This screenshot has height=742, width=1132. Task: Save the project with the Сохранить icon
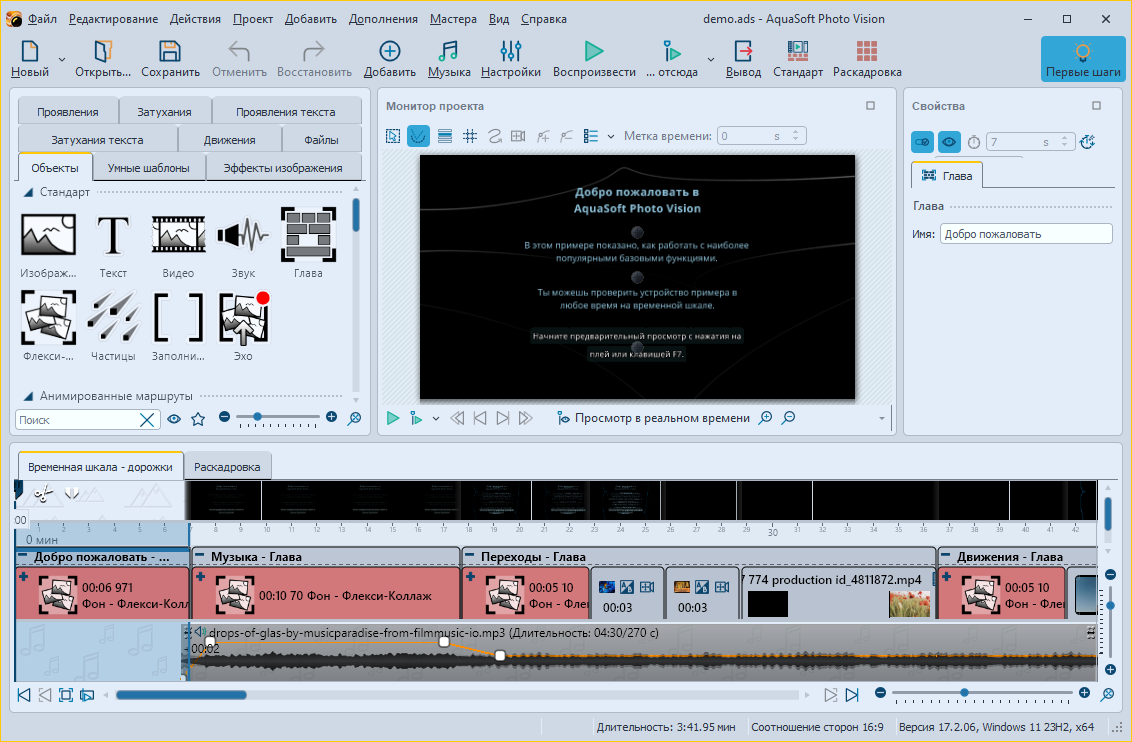point(170,58)
